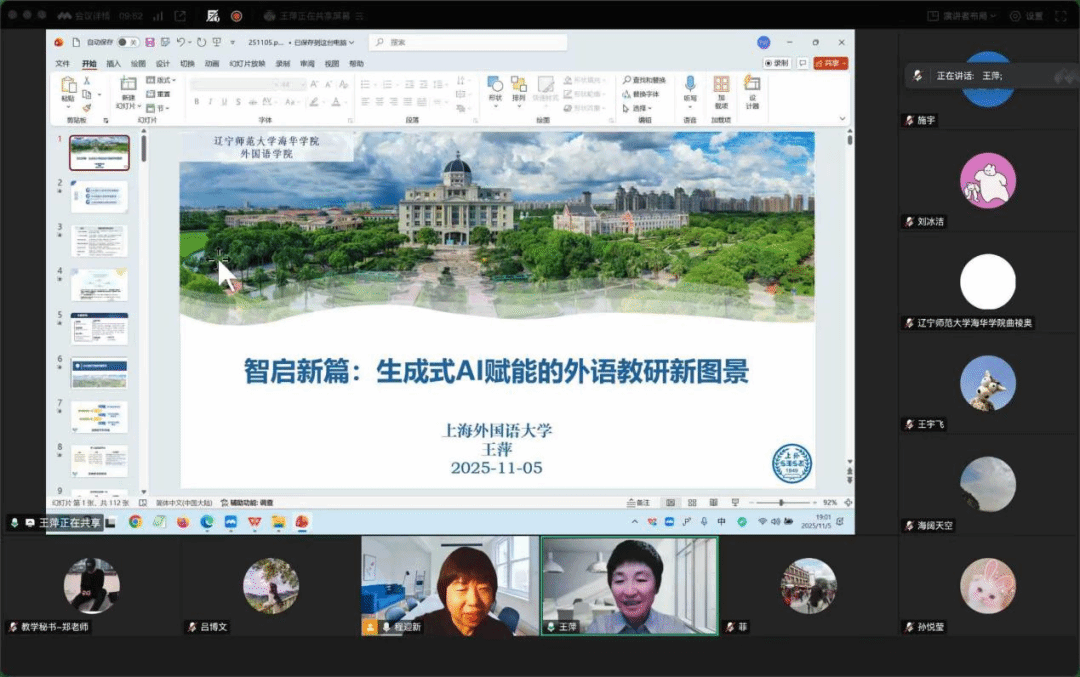Switch to the 幻灯片放映 (Slide Show) tab

coord(245,63)
